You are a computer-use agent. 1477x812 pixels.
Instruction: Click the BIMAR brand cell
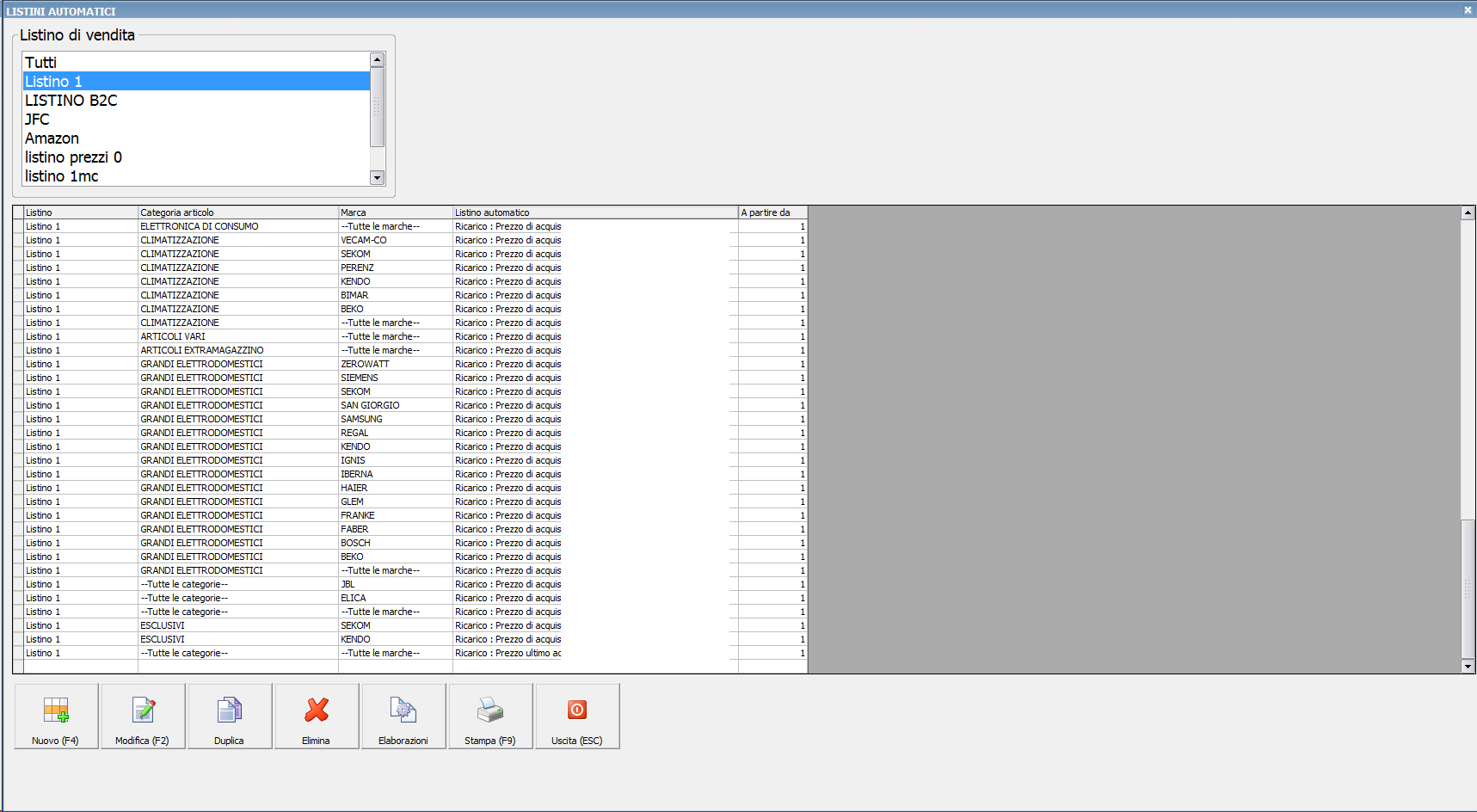tap(396, 295)
